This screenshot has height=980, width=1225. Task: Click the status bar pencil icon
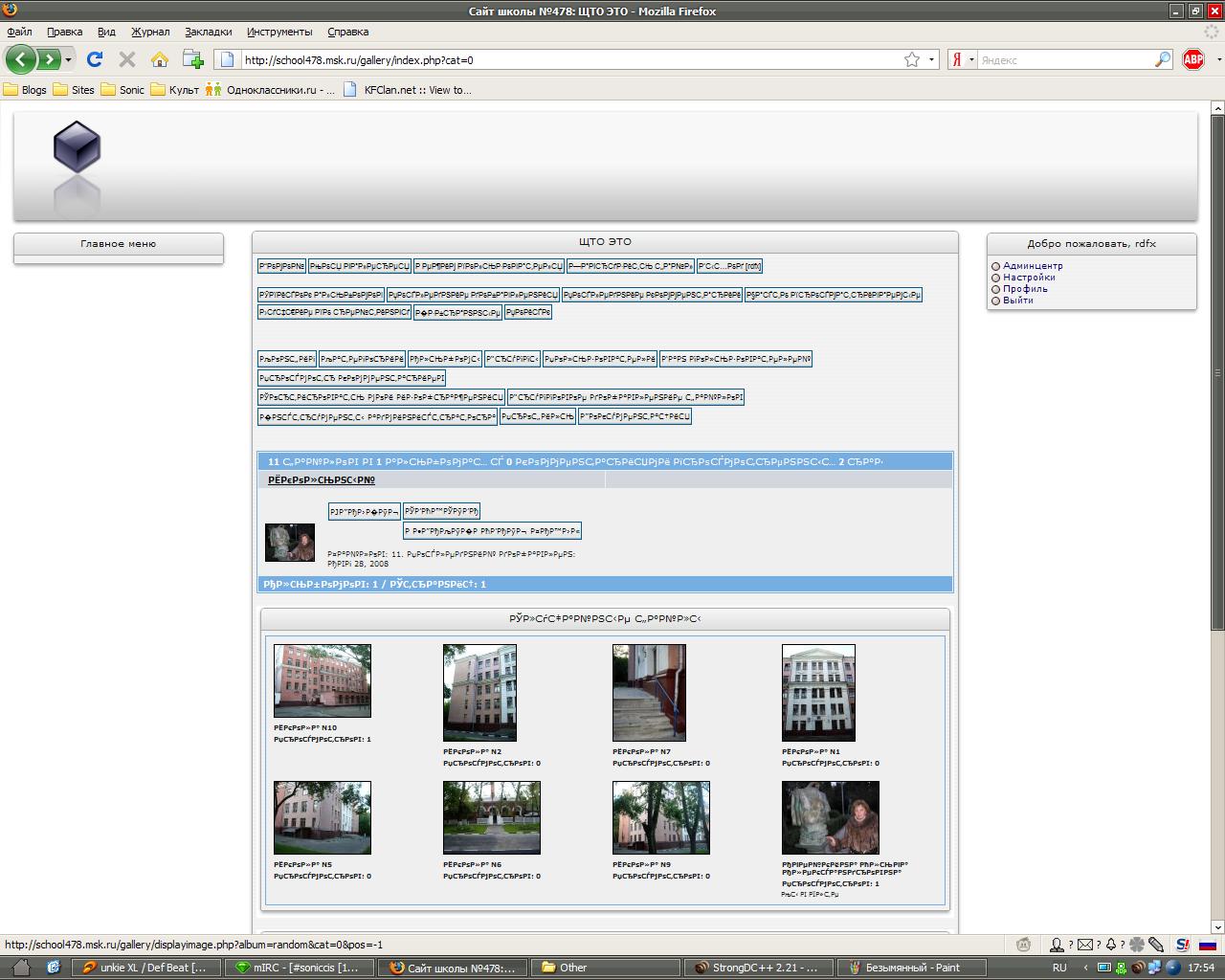point(1156,945)
